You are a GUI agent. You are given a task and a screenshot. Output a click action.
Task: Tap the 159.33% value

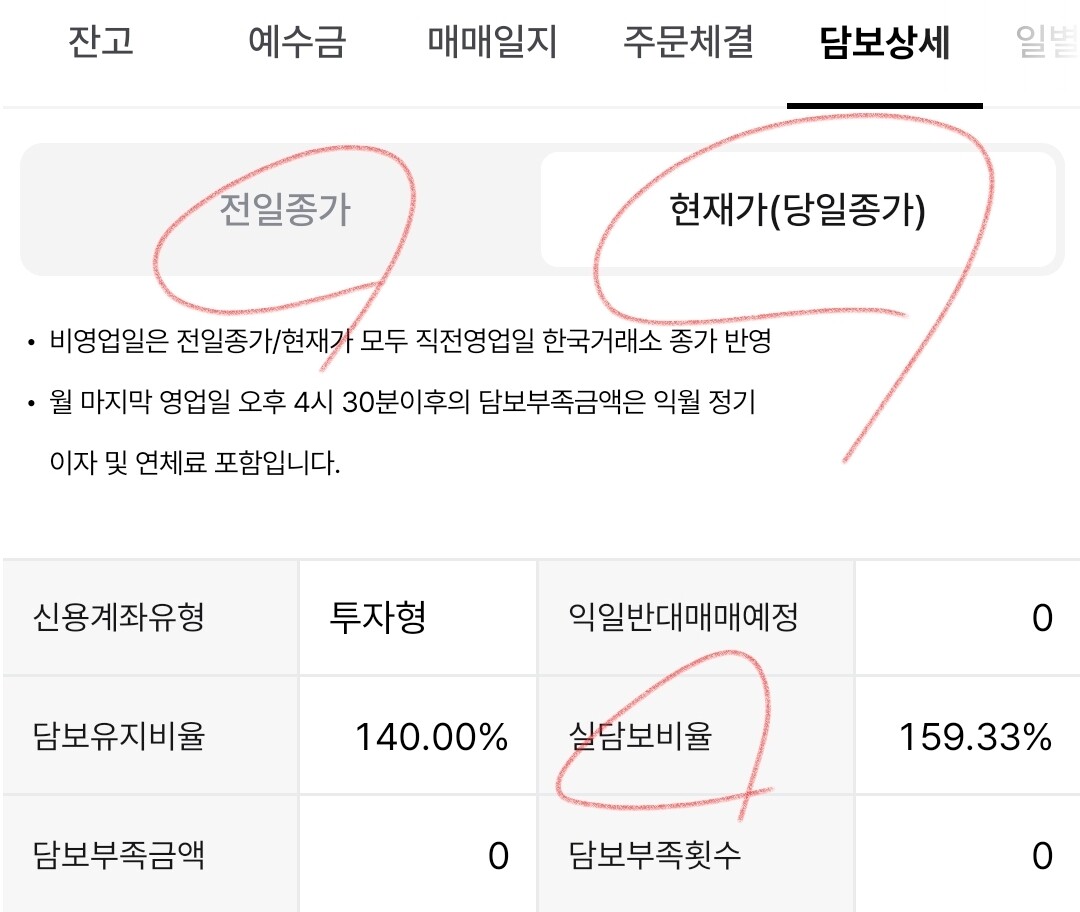975,736
